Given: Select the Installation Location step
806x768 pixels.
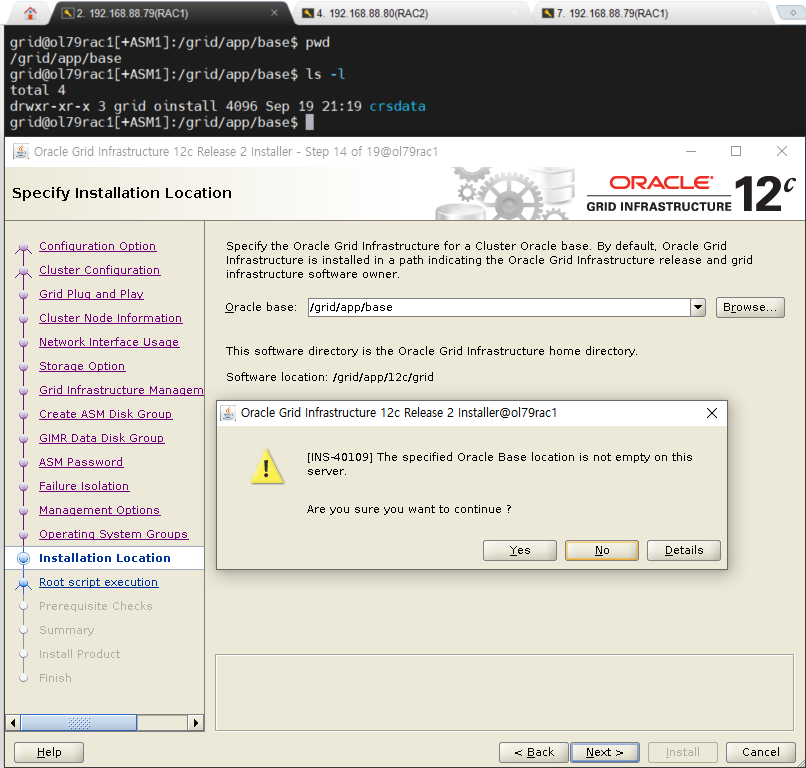Looking at the screenshot, I should click(x=105, y=558).
